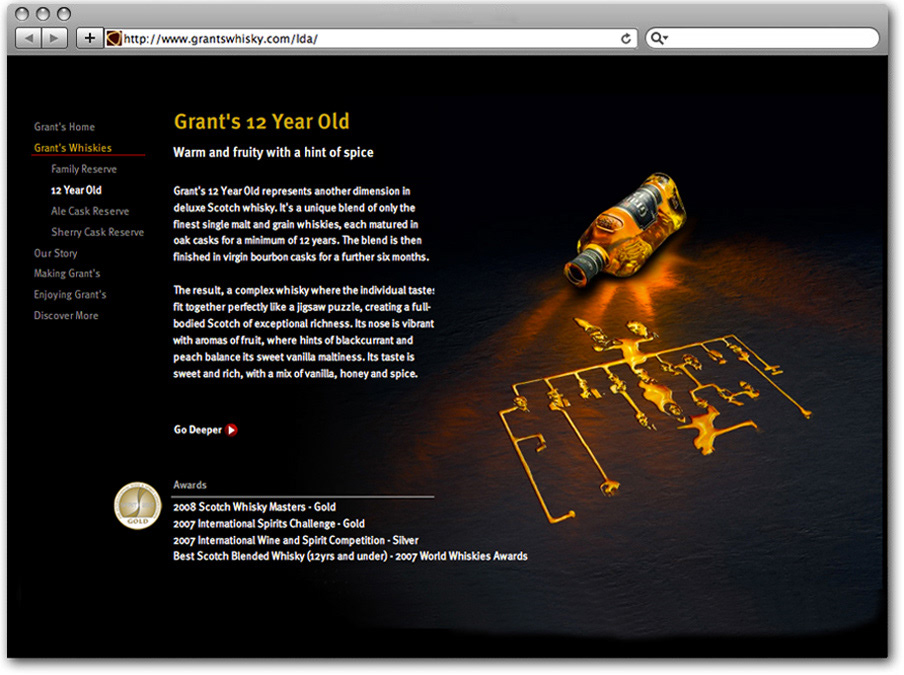The image size is (904, 675).
Task: Click the red Go Deeper arrow icon
Action: pyautogui.click(x=231, y=430)
